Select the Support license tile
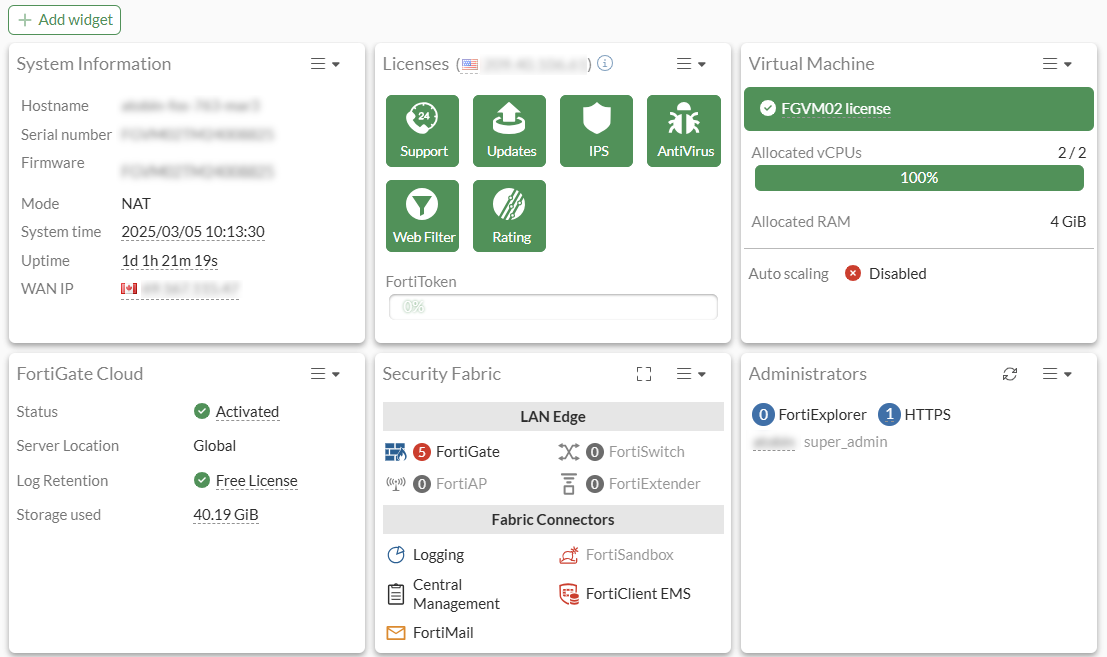 [422, 131]
